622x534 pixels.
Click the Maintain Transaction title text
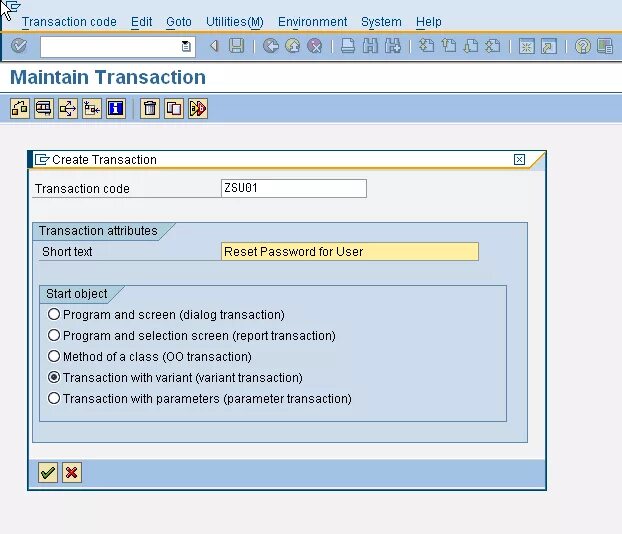108,77
